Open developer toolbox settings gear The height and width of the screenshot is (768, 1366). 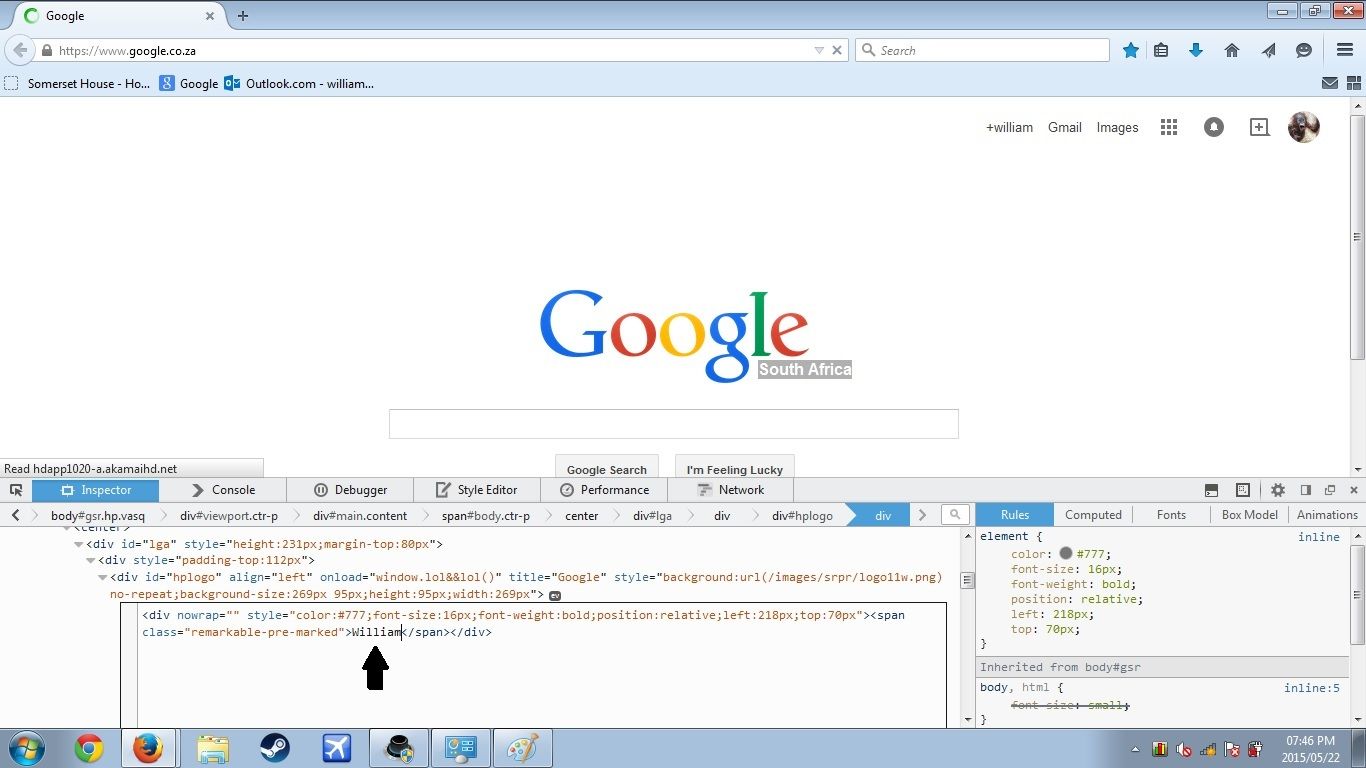[x=1278, y=490]
